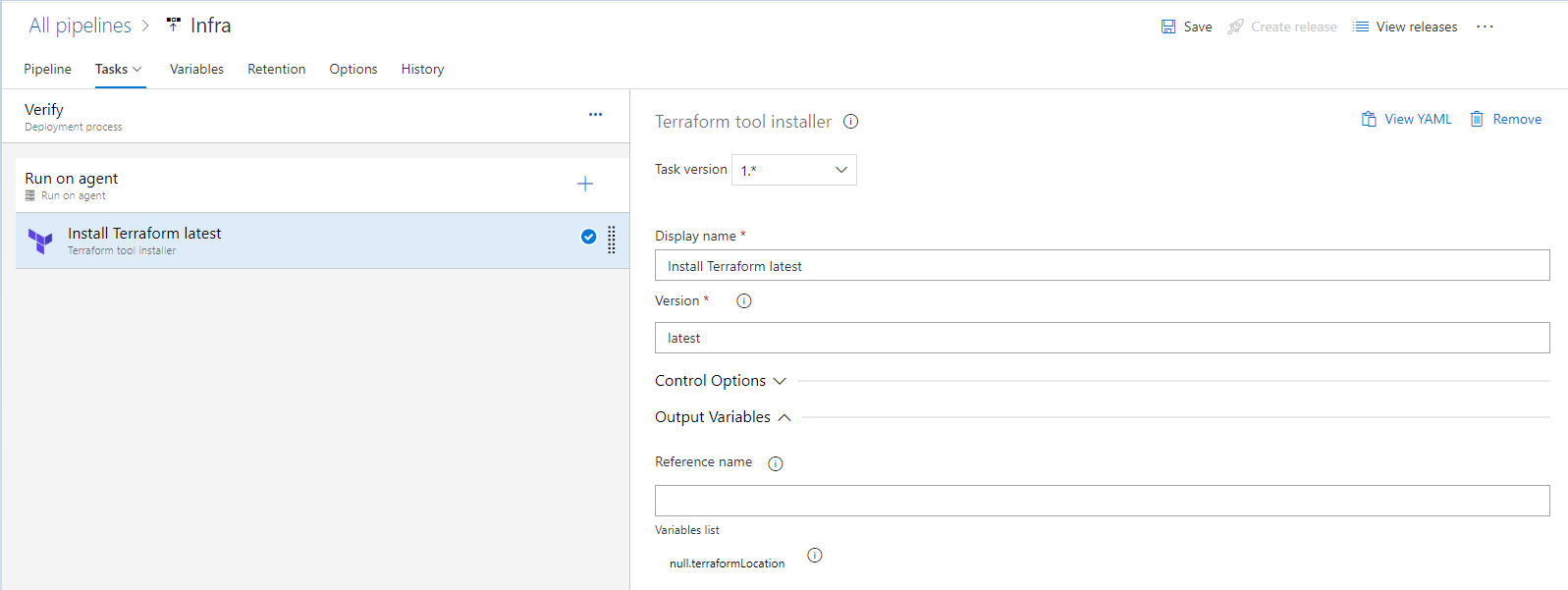Open the Verify stage ellipsis menu

595,115
